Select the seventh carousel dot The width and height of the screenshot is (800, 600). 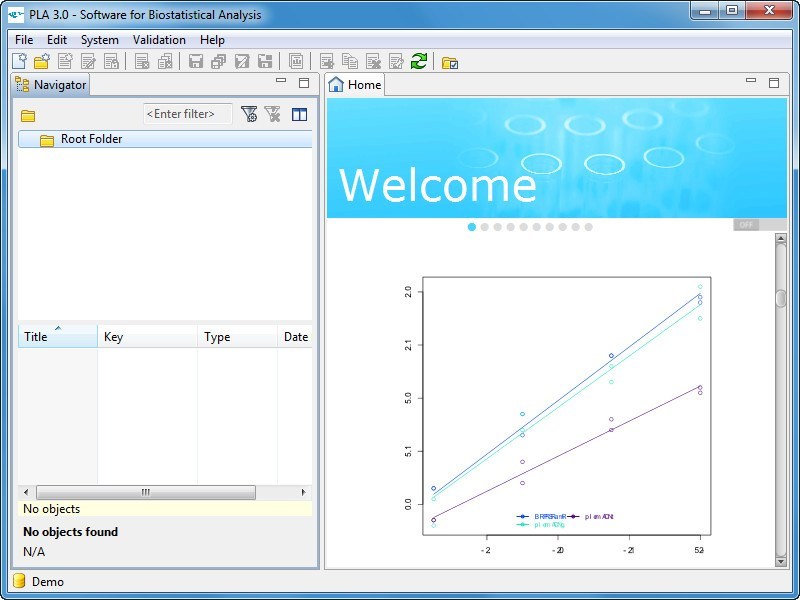click(x=549, y=227)
